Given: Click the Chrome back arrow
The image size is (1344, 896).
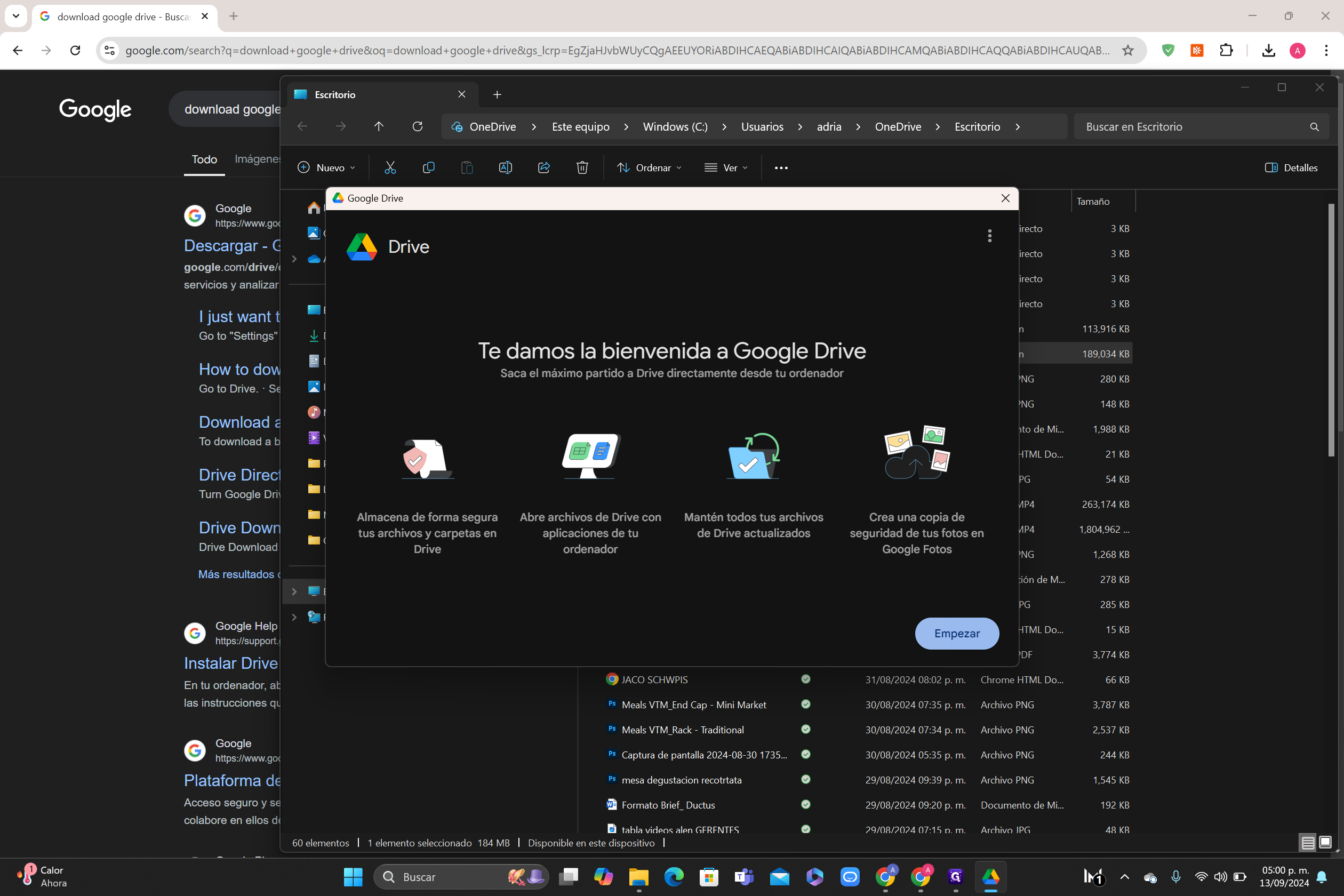Looking at the screenshot, I should 18,50.
